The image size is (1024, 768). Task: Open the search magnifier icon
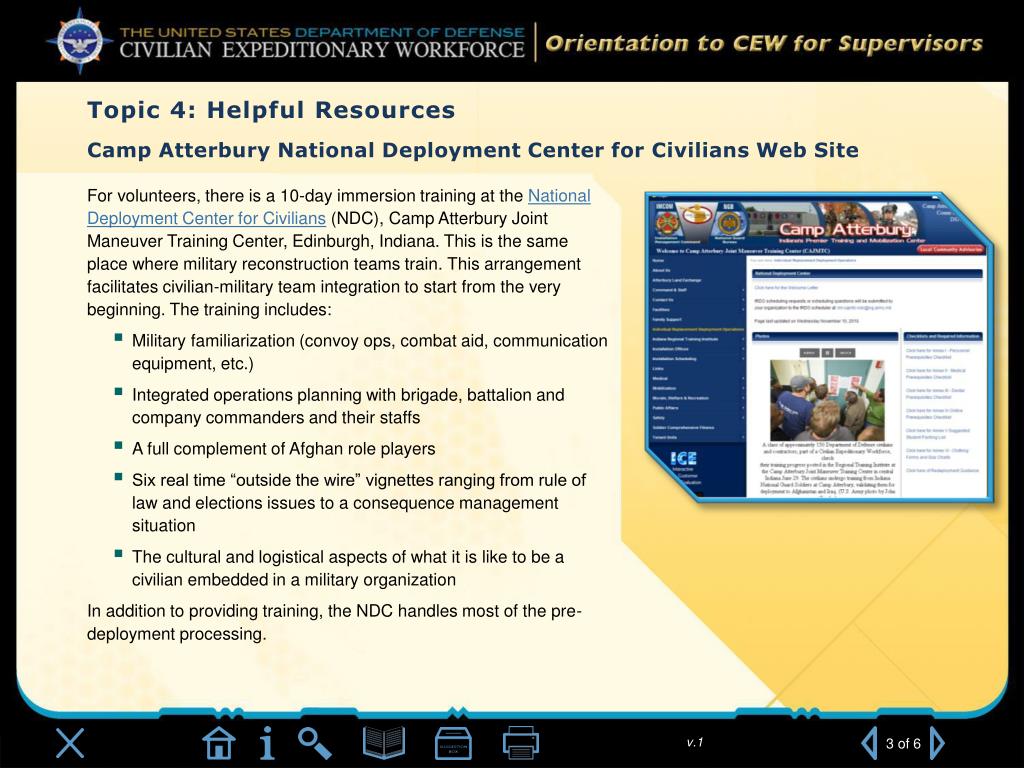coord(315,743)
